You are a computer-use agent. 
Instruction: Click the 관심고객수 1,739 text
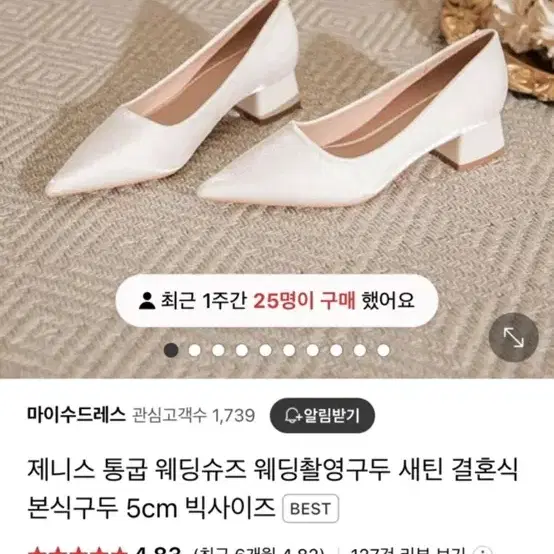coord(194,415)
